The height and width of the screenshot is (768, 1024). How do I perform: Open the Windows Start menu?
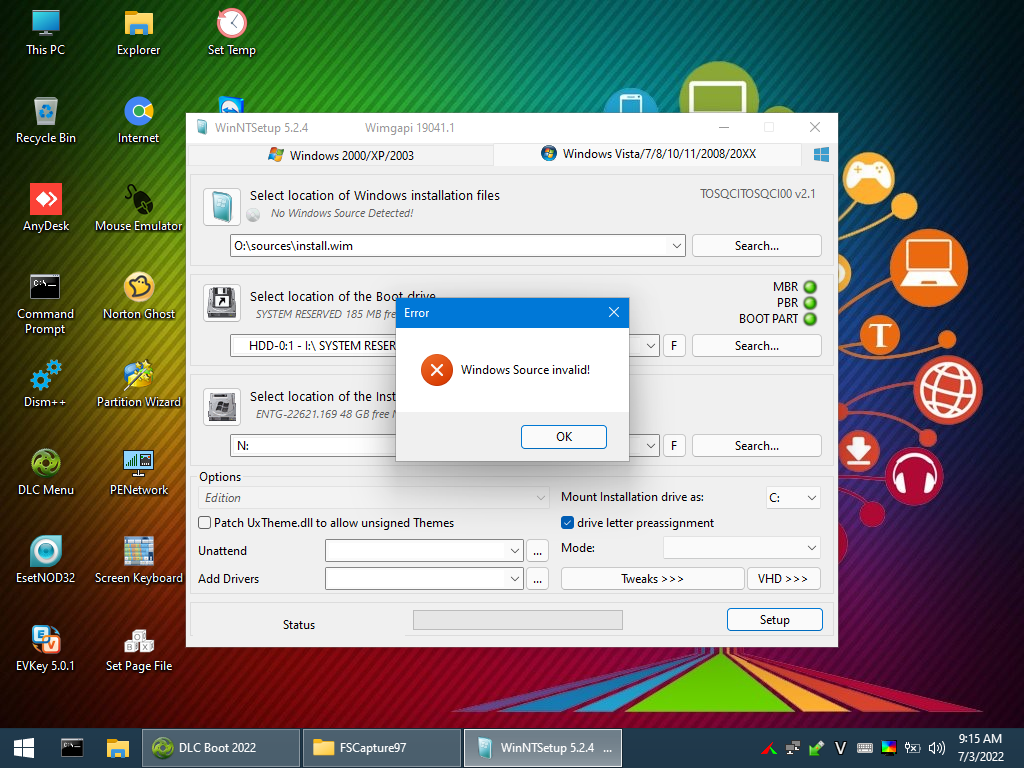[x=24, y=748]
